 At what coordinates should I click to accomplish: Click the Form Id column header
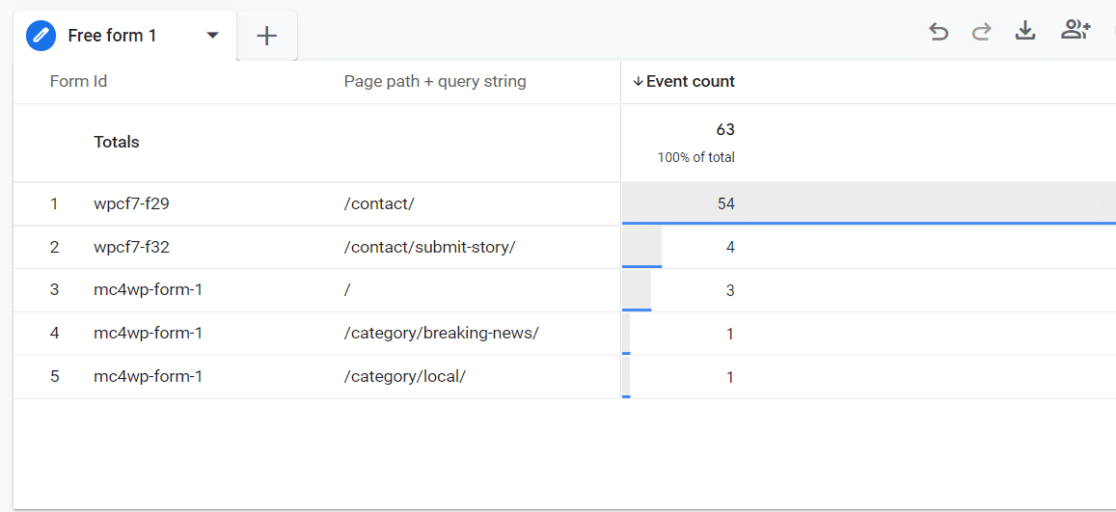(78, 81)
